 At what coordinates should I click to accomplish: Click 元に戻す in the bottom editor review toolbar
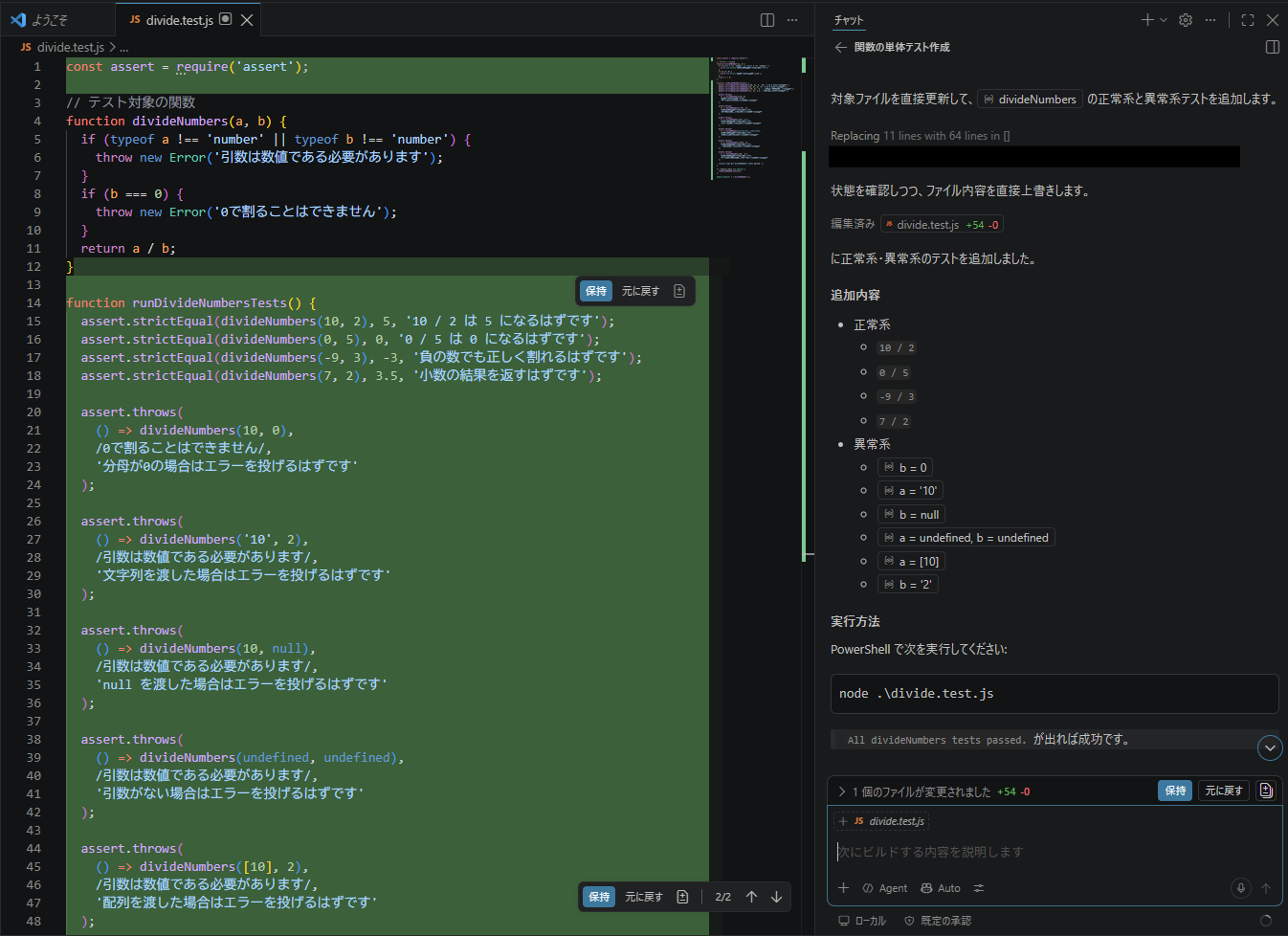click(x=644, y=897)
